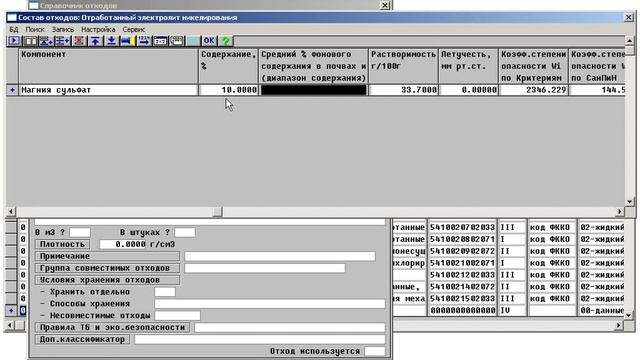Click the 0000000000000 code cell
Screen dimensions: 640x360
pyautogui.click(x=462, y=311)
